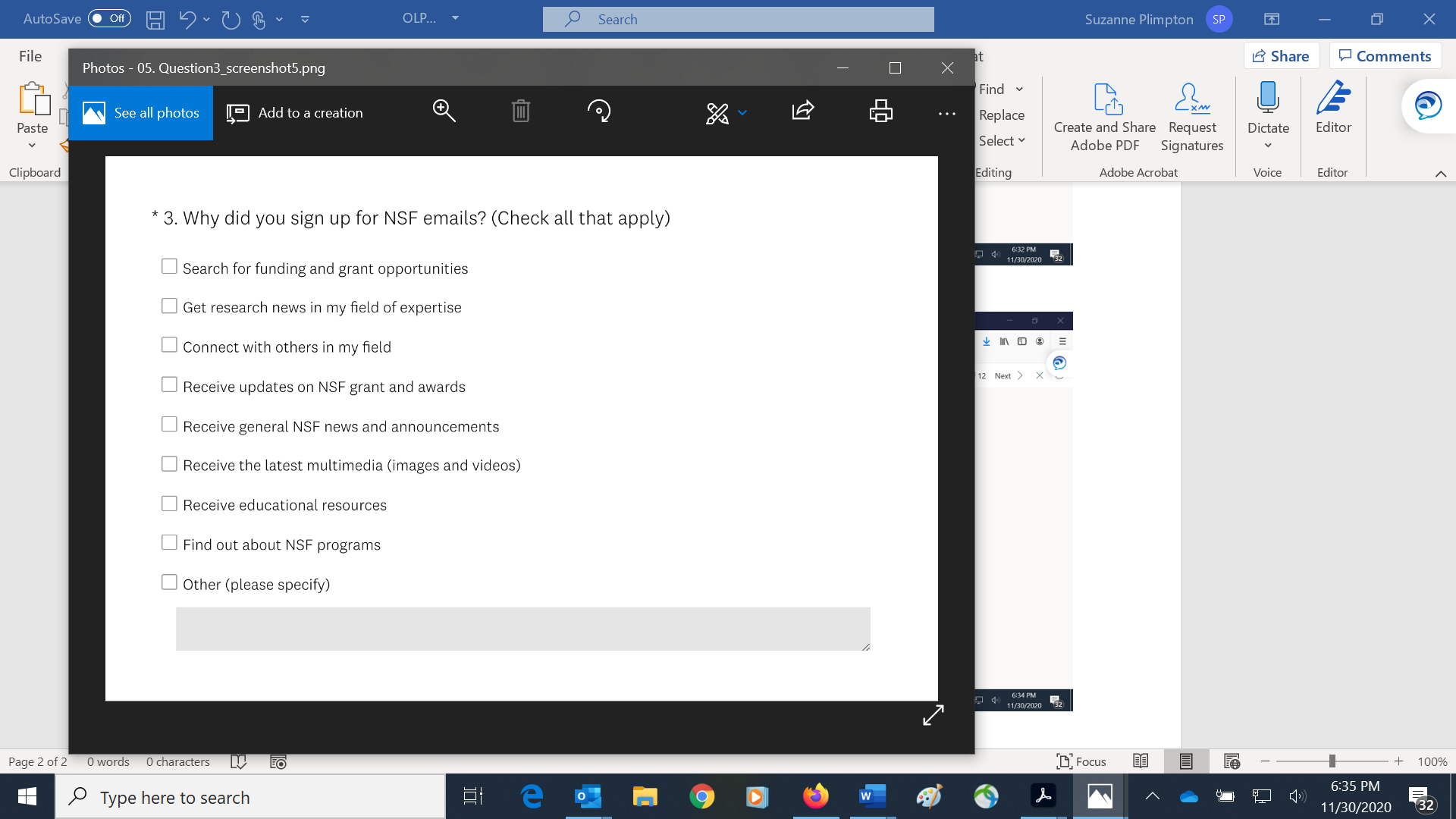1456x819 pixels.
Task: Click the rotate image icon
Action: click(x=598, y=111)
